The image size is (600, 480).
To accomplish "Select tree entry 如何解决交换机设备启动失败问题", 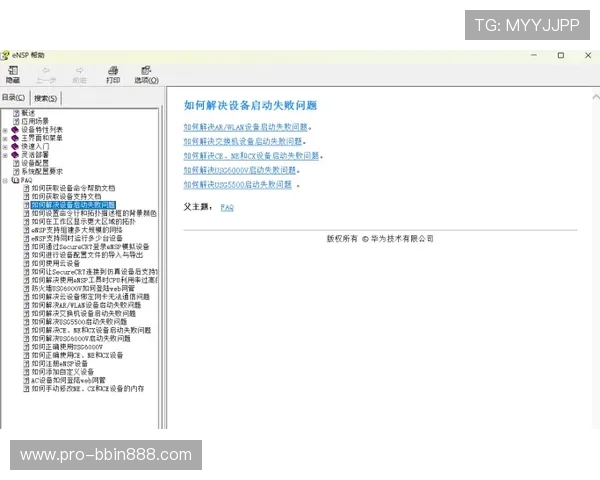I will point(83,313).
